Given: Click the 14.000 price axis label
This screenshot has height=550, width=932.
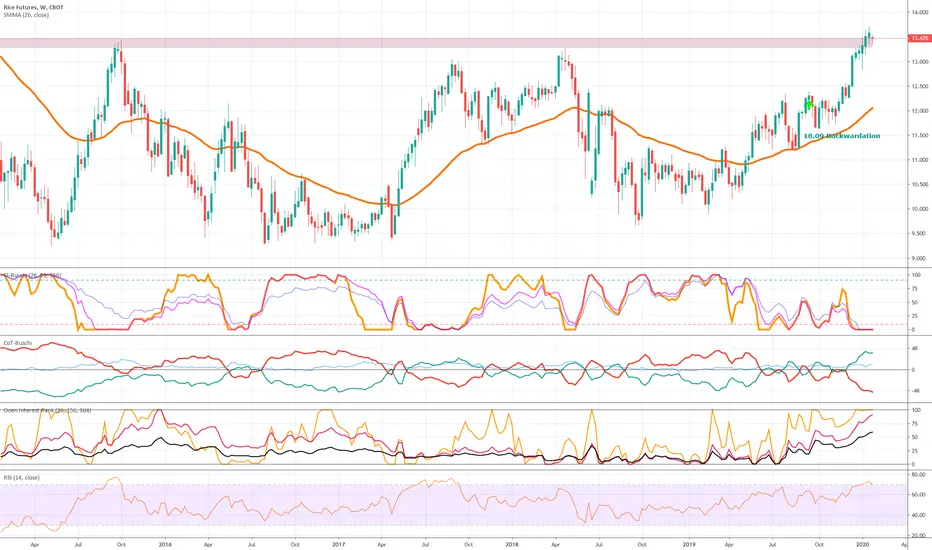Looking at the screenshot, I should click(920, 12).
